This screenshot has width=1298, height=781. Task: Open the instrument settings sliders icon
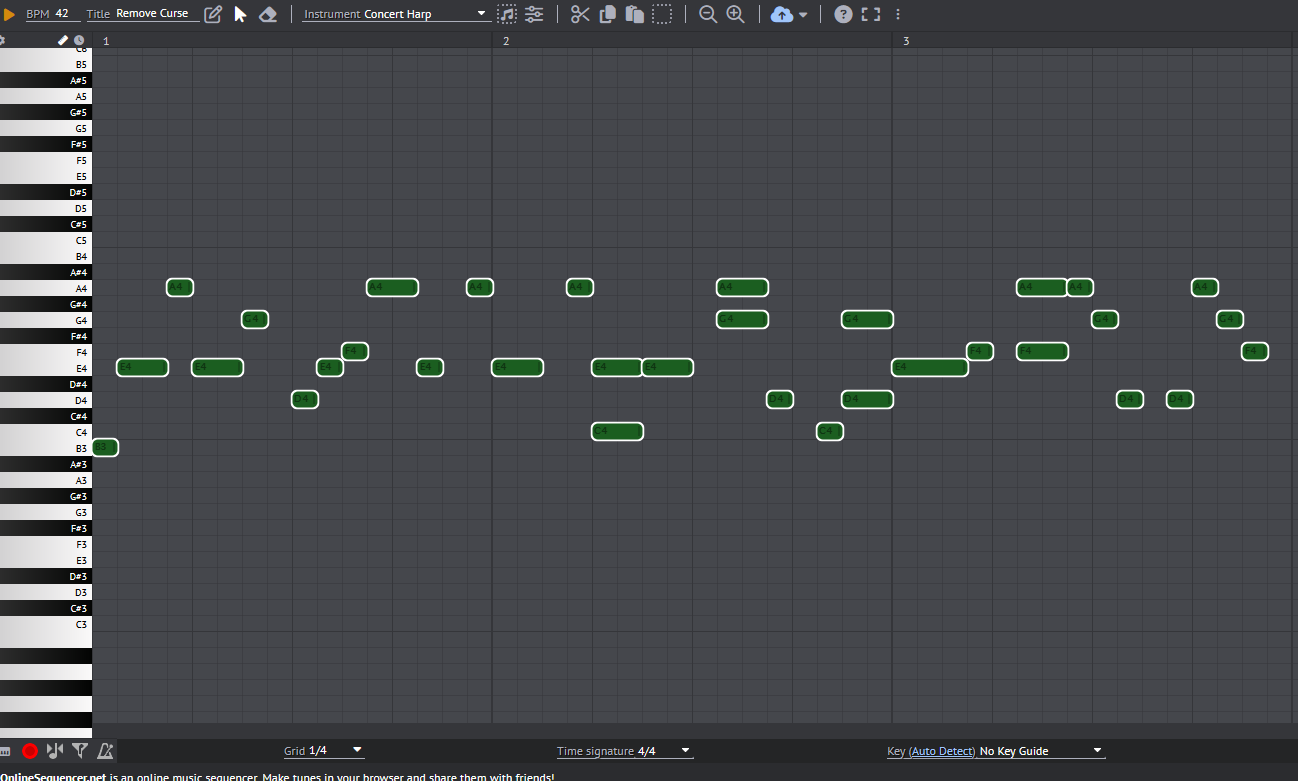coord(534,14)
